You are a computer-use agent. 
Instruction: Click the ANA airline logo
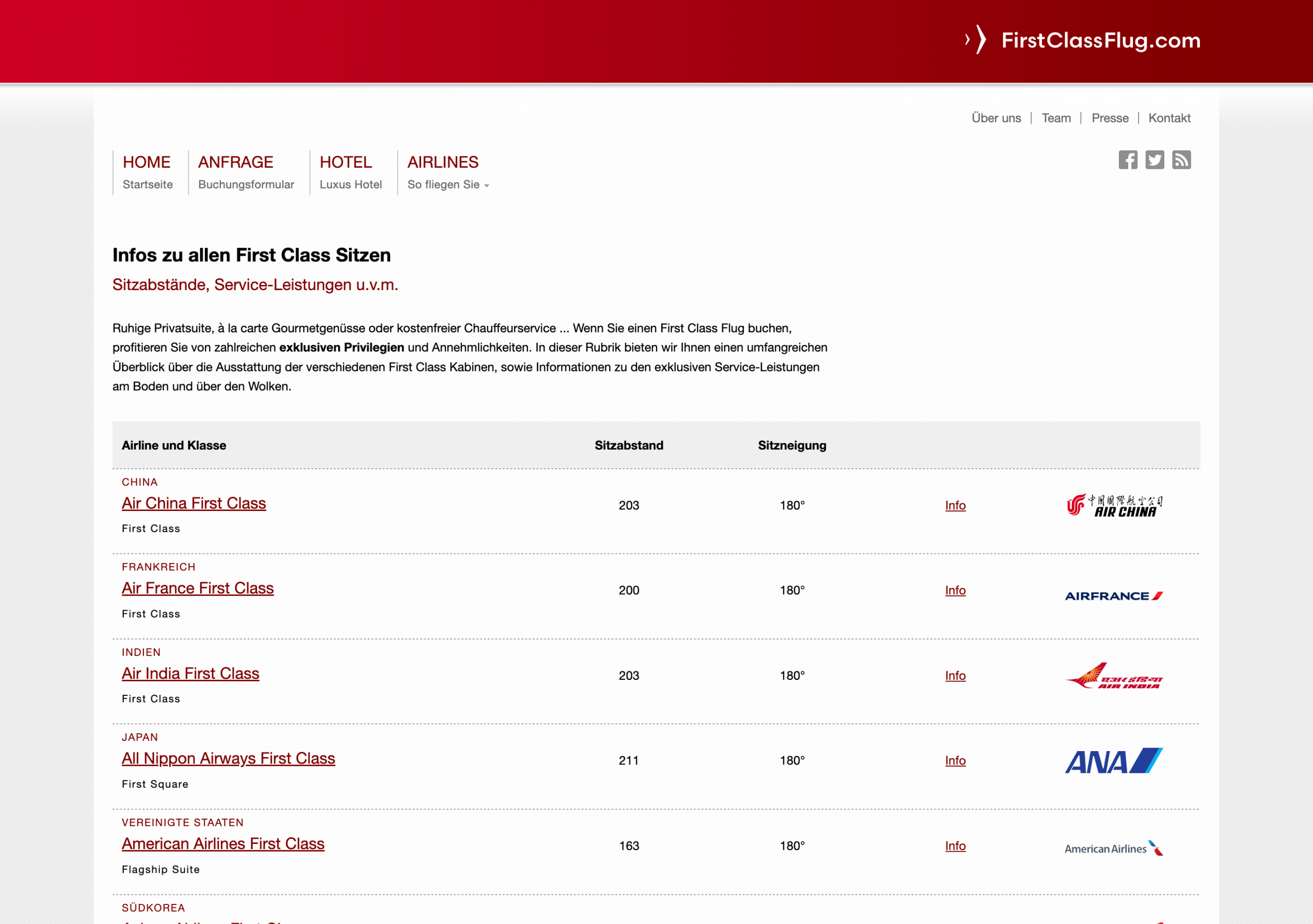pyautogui.click(x=1114, y=760)
